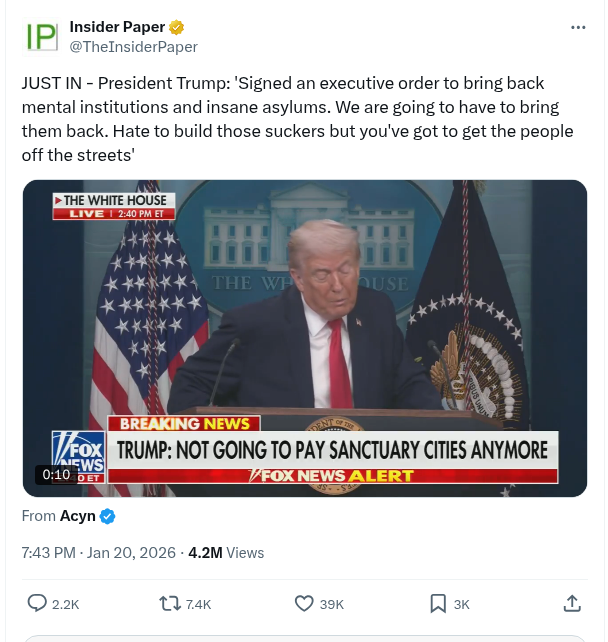The height and width of the screenshot is (642, 608).
Task: Click the post text starting with JUST IN
Action: [298, 119]
